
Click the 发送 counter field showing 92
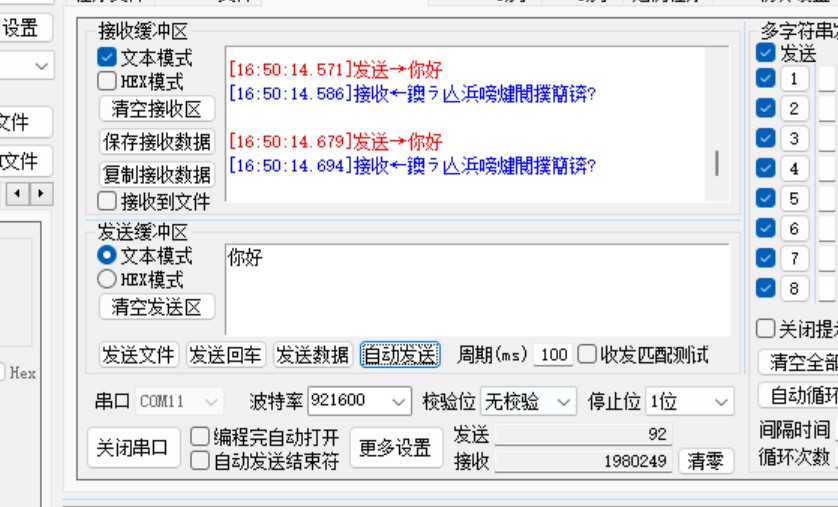pyautogui.click(x=583, y=434)
